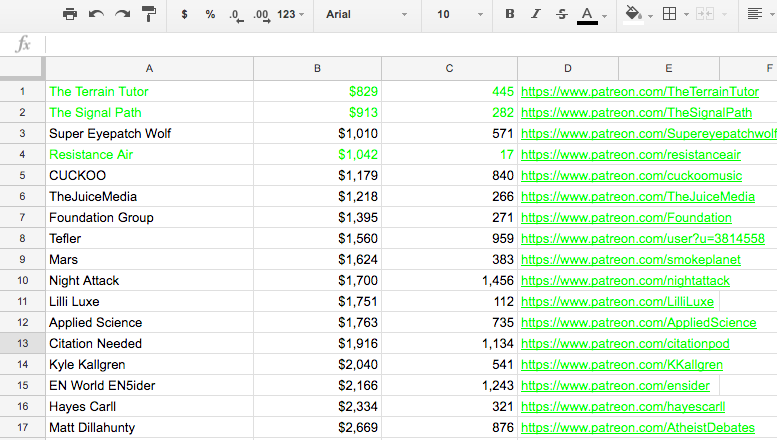777x440 pixels.
Task: Open the patreon.com/Foundation link
Action: pyautogui.click(x=626, y=218)
